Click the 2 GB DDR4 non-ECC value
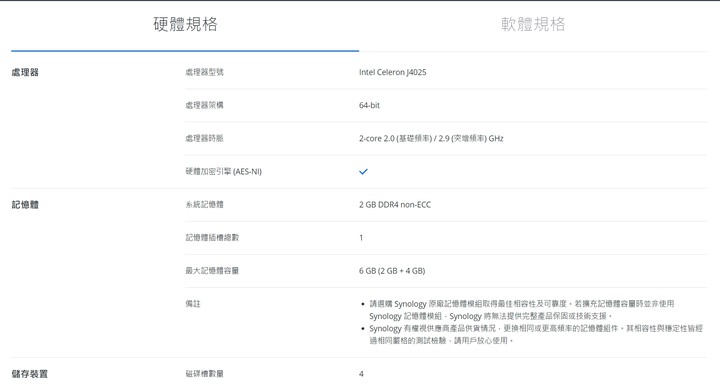This screenshot has height=390, width=720. click(395, 204)
